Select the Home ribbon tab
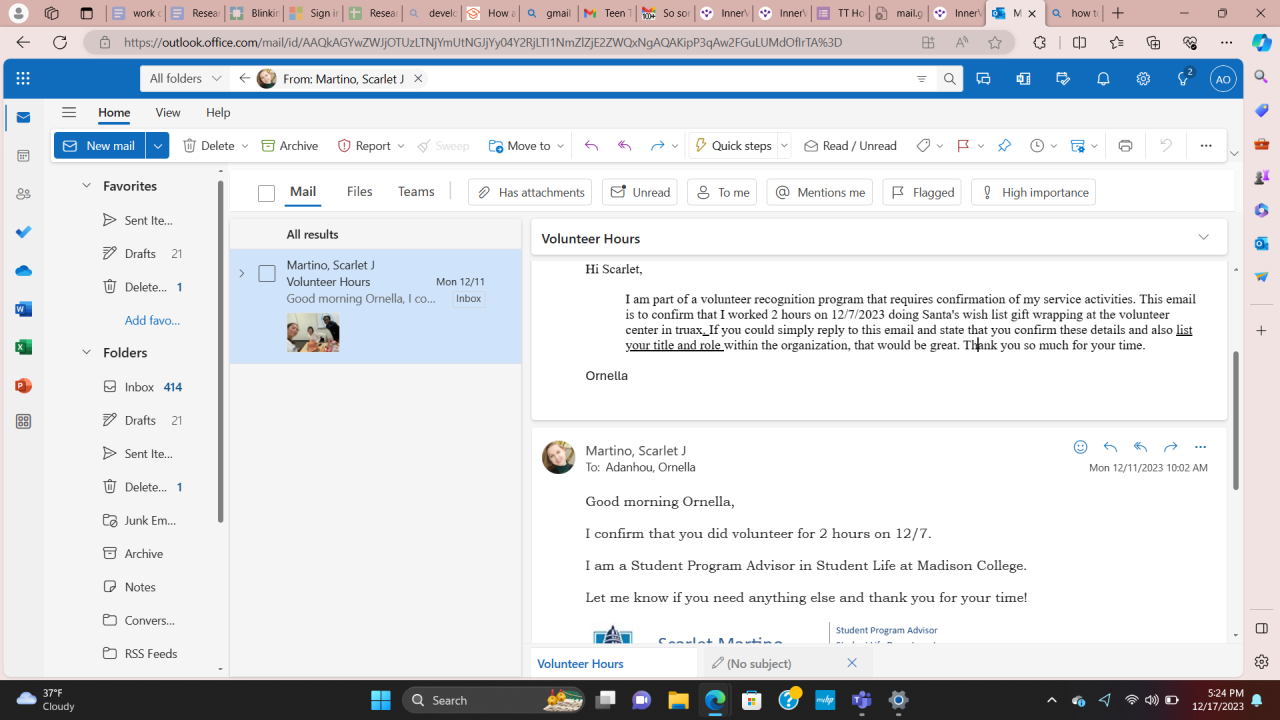 [x=114, y=113]
